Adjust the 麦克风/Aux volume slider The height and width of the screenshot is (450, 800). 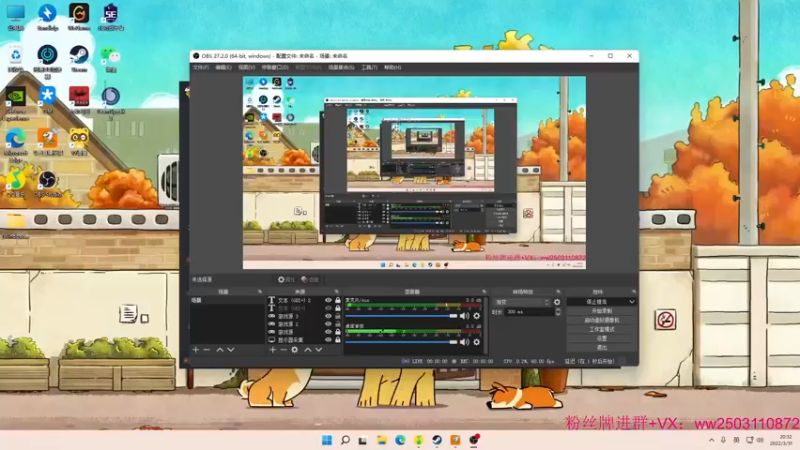(402, 316)
